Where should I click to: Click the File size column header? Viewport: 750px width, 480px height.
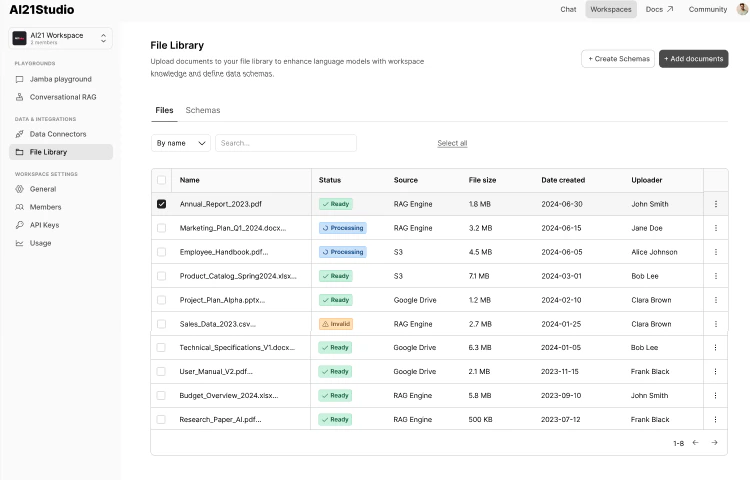pos(482,180)
